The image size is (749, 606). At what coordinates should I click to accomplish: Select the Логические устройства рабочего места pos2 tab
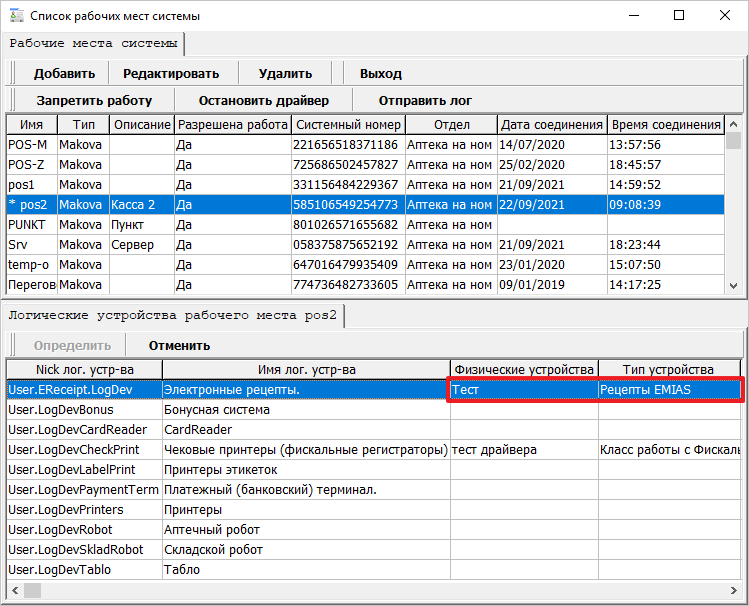click(174, 315)
